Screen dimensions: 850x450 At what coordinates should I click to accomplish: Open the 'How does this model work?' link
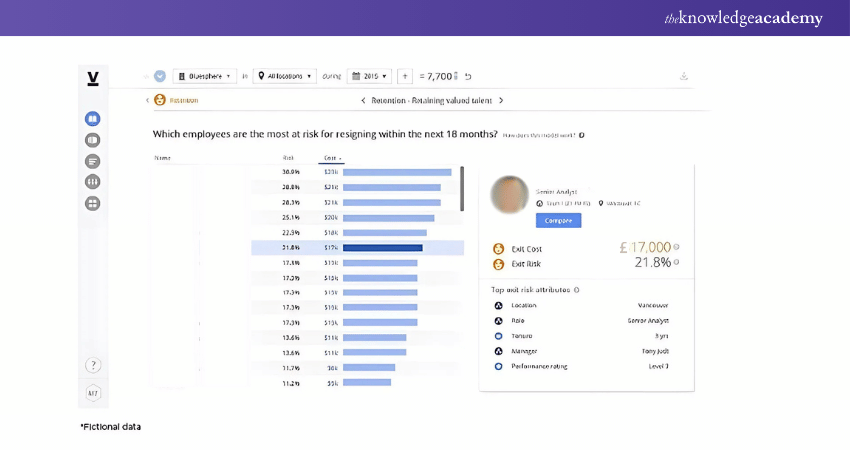click(538, 134)
